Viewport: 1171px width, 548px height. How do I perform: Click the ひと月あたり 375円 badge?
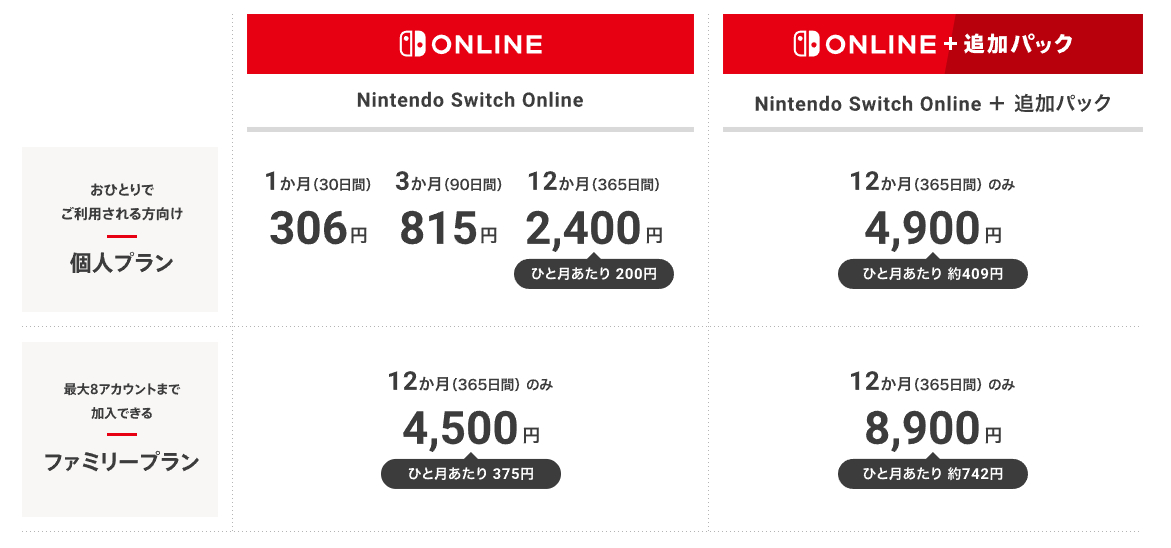[471, 474]
